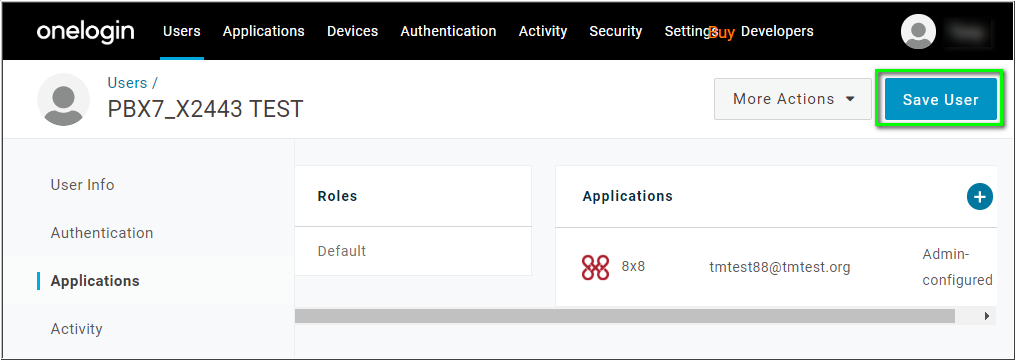1015x360 pixels.
Task: Add application with the plus icon
Action: click(979, 196)
